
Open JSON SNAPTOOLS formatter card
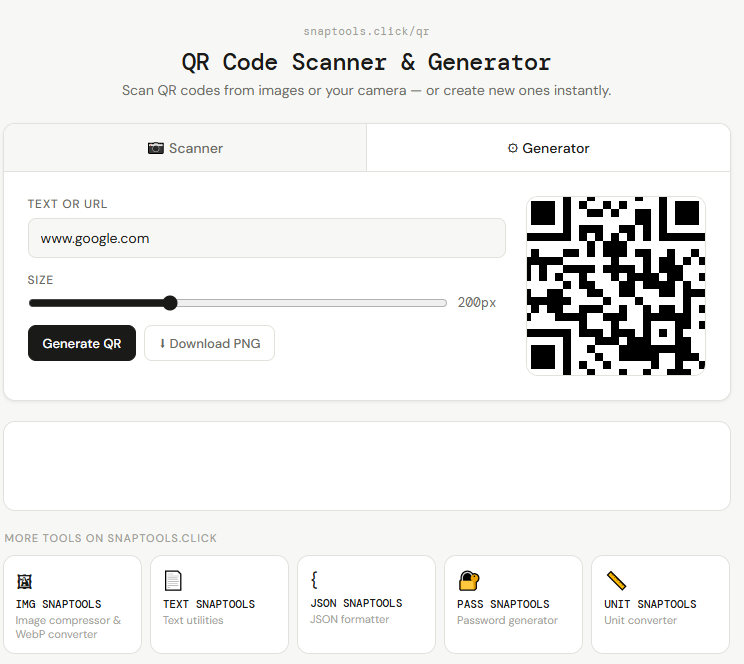(x=366, y=604)
